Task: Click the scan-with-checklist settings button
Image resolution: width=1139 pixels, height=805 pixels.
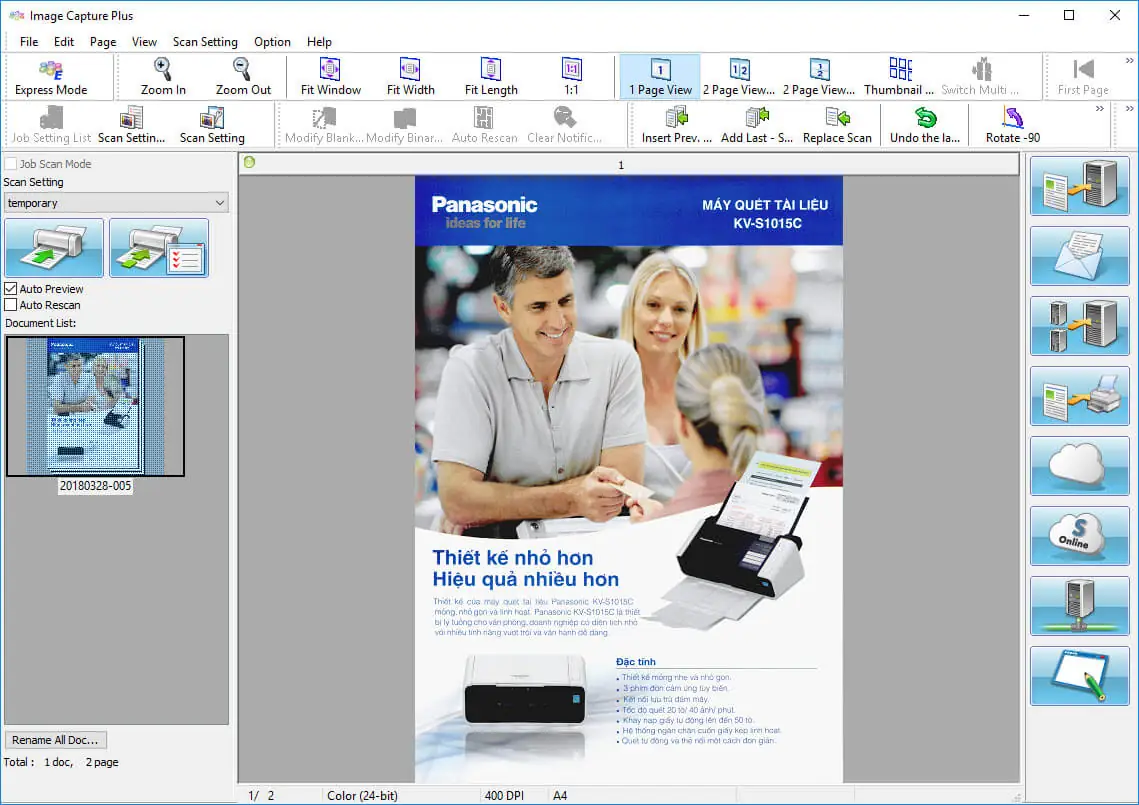Action: [x=159, y=248]
